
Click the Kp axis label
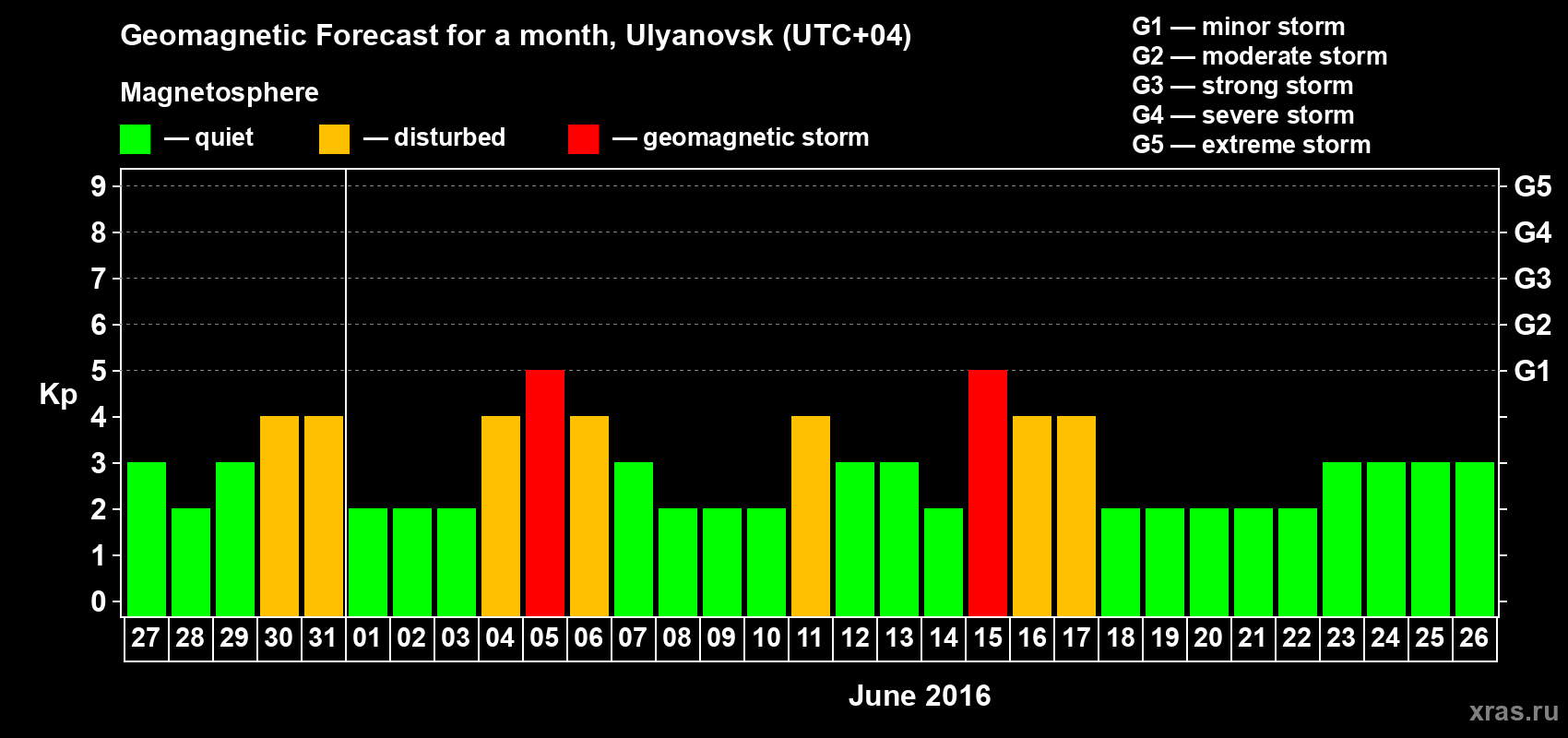coord(58,396)
